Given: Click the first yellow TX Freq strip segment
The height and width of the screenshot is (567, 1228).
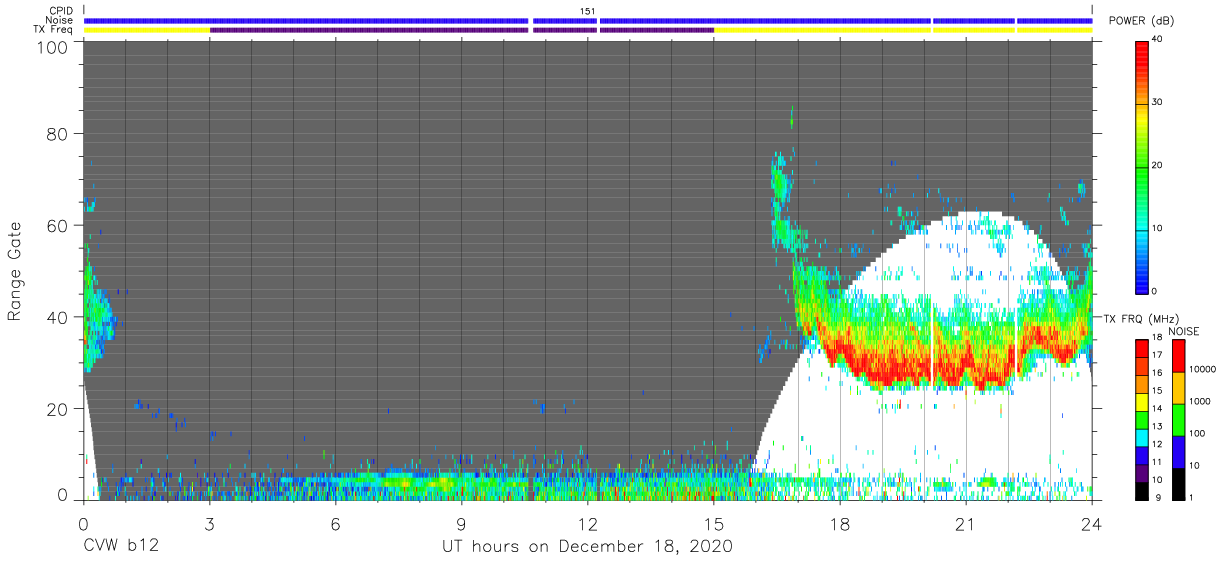Looking at the screenshot, I should 147,30.
